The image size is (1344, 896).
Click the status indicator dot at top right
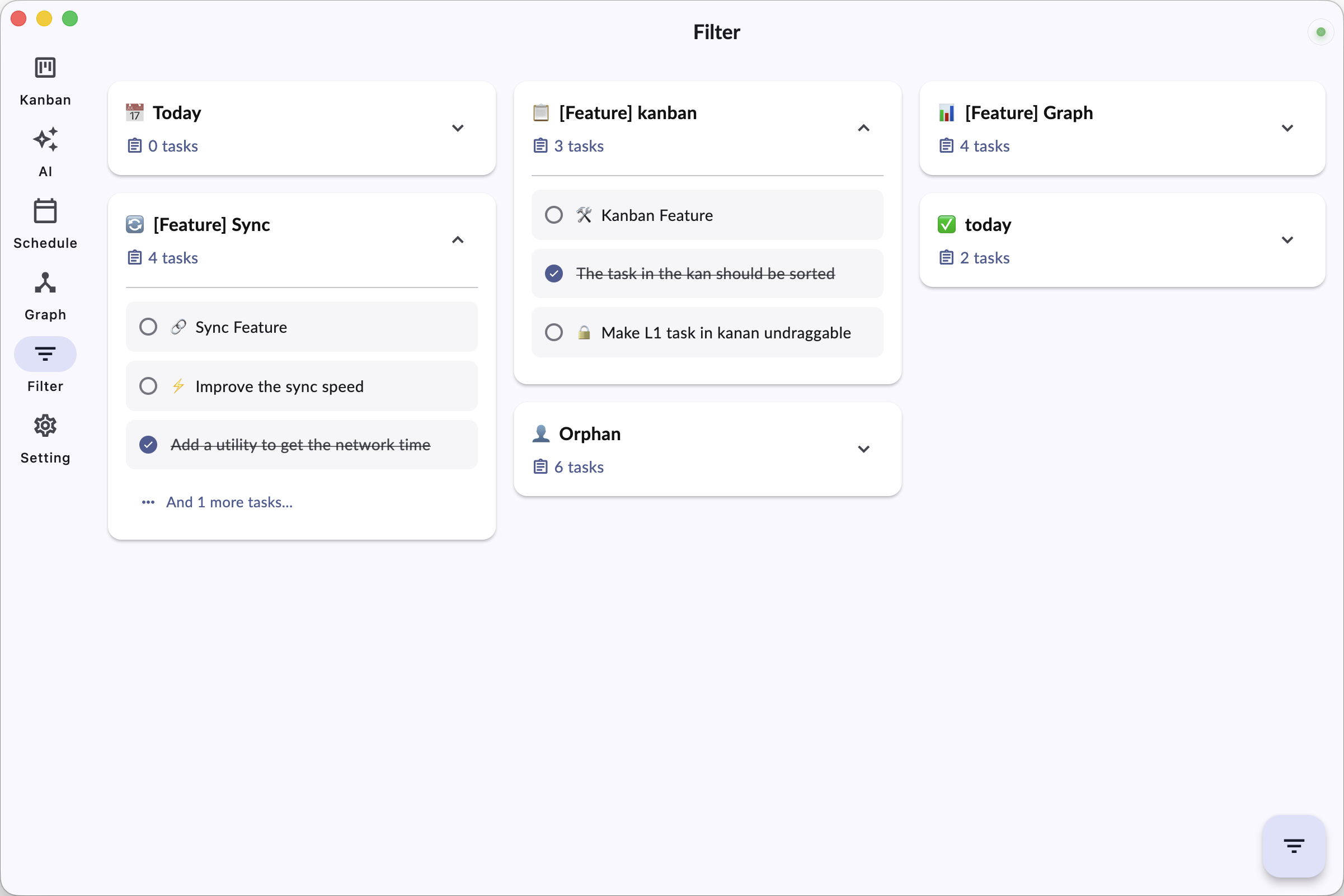[x=1320, y=32]
